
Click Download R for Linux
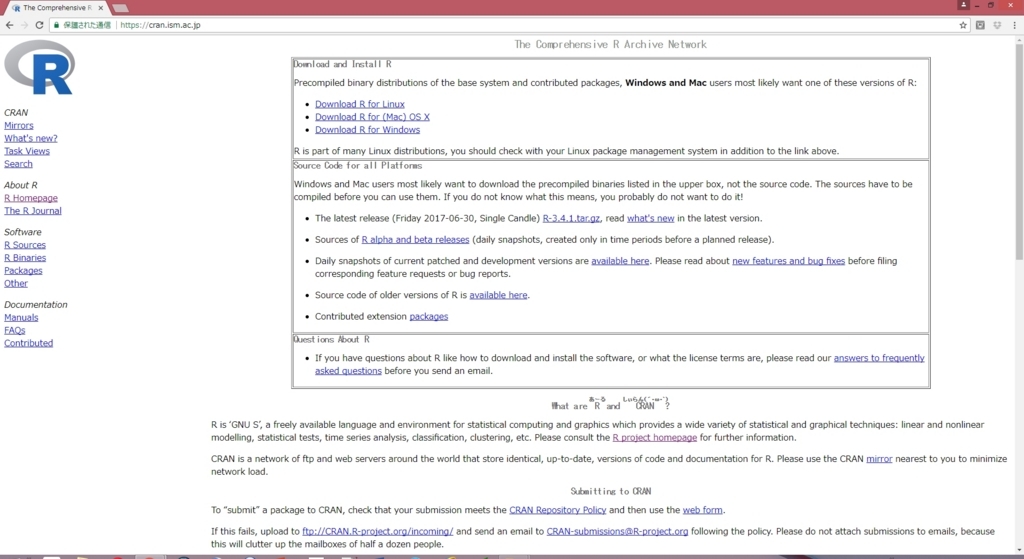click(360, 104)
